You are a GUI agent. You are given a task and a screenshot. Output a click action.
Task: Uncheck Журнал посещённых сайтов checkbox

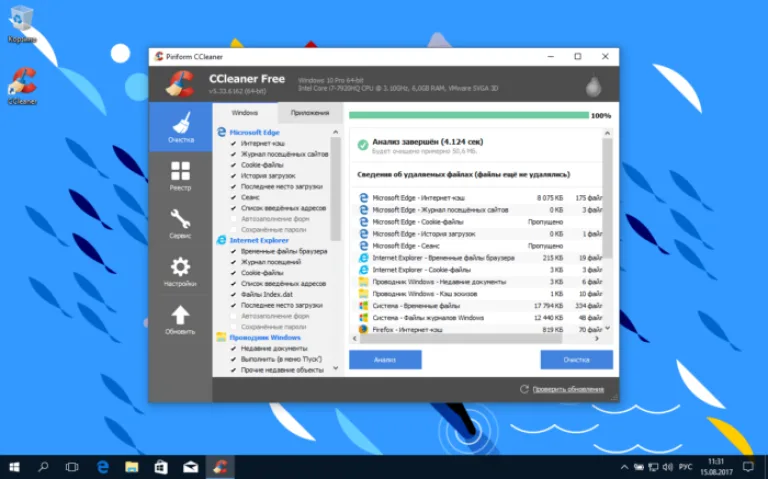click(234, 154)
